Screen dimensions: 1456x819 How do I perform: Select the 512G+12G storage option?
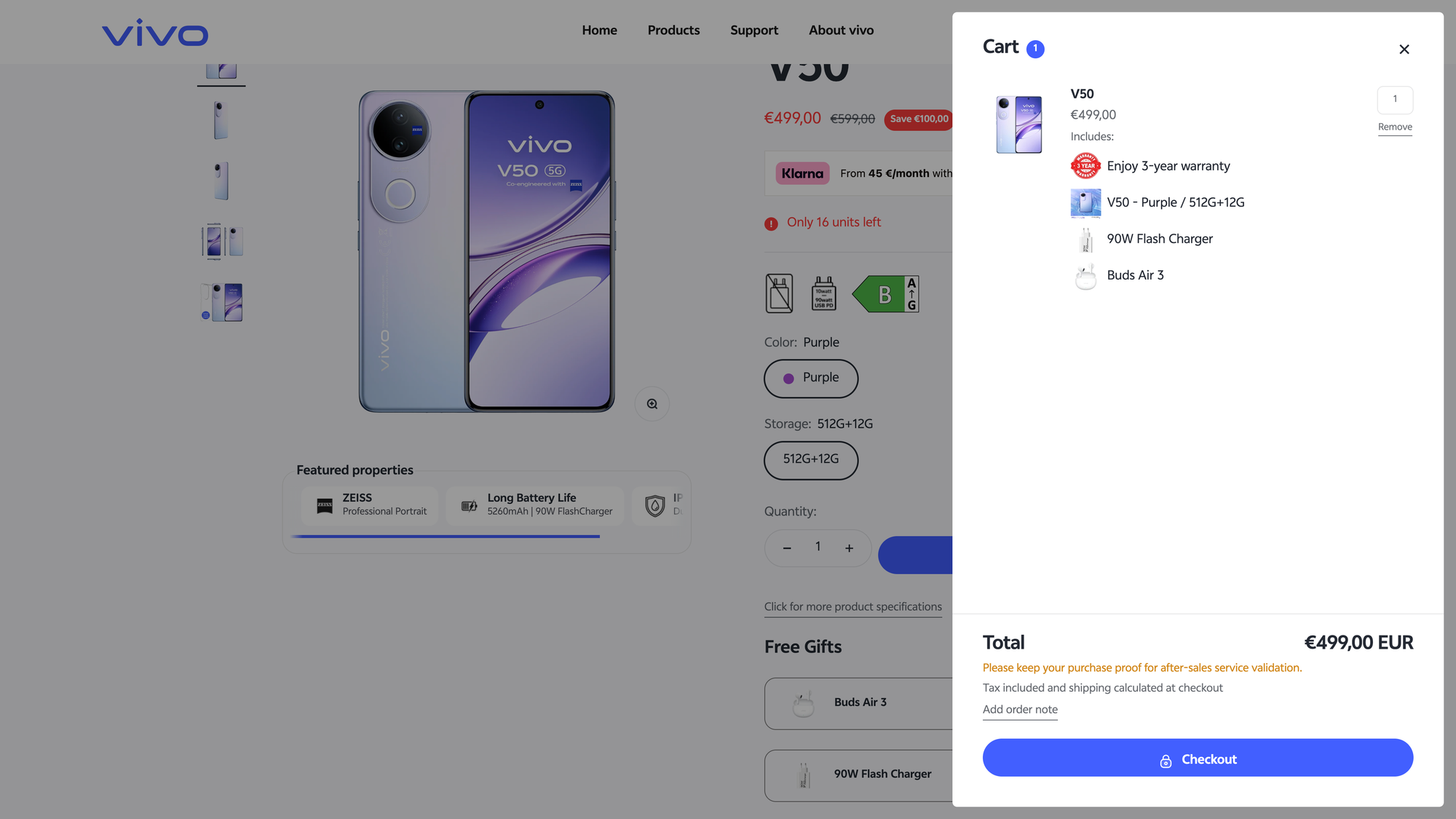(811, 460)
